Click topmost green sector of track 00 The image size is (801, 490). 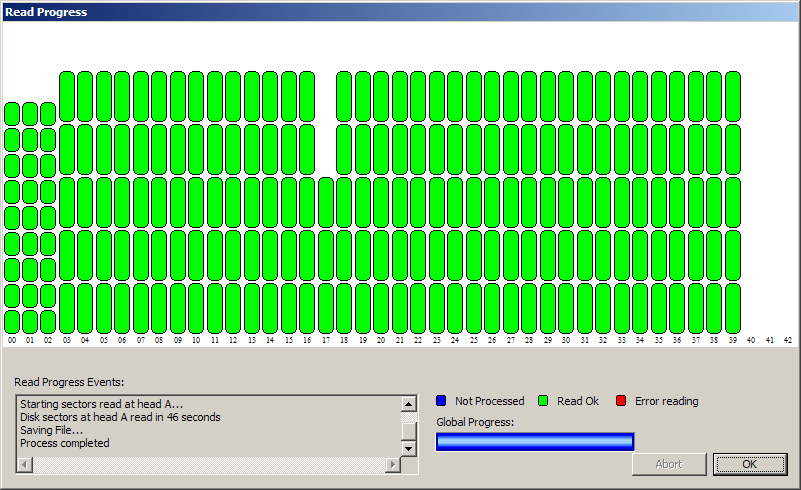12,114
